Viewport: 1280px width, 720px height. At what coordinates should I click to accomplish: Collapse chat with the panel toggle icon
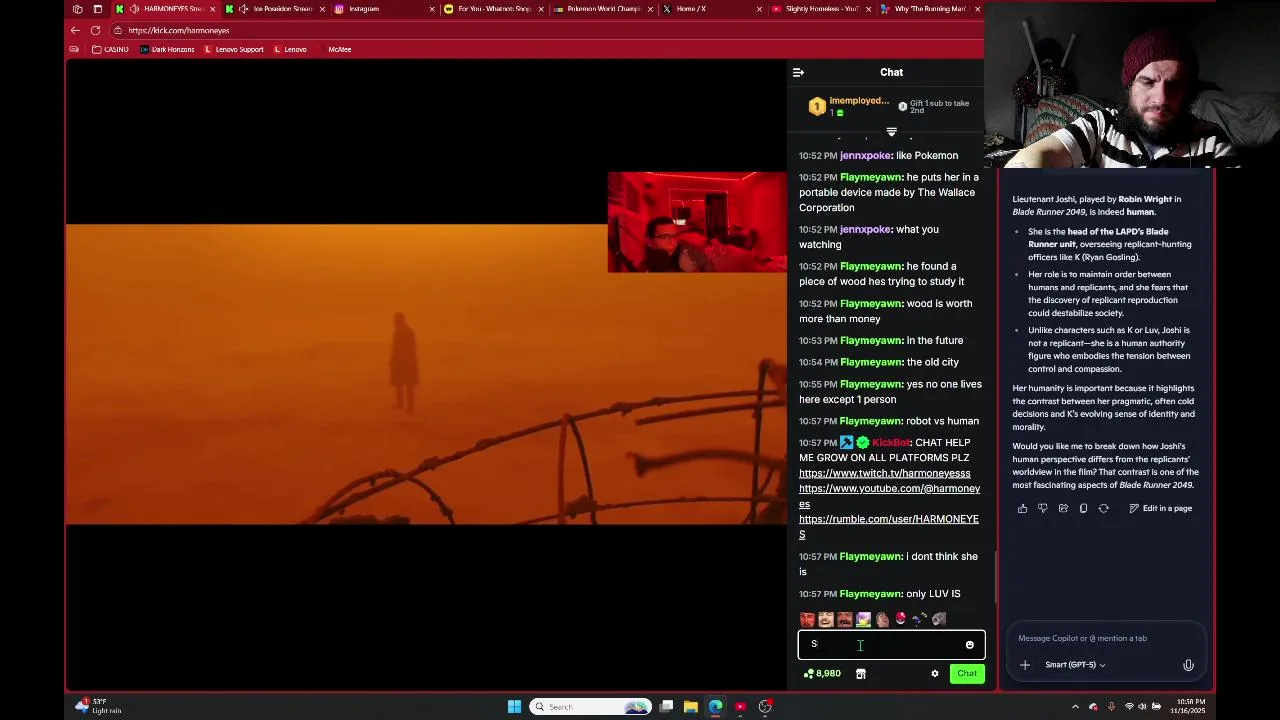pos(798,72)
